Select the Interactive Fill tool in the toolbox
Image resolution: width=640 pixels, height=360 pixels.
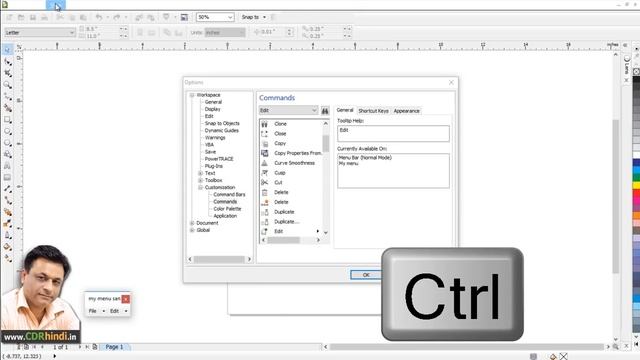pos(7,247)
